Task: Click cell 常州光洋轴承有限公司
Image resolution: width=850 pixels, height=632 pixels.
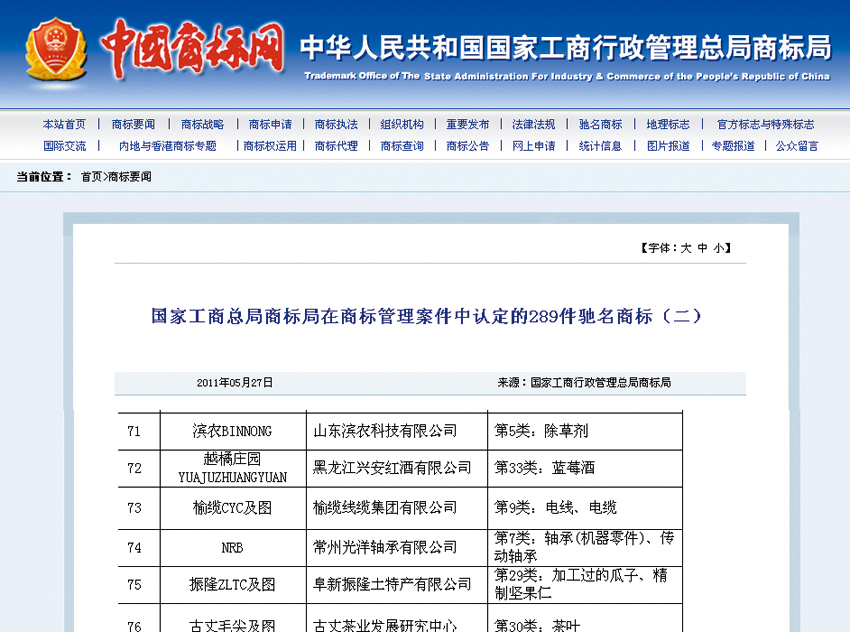Action: click(x=397, y=548)
